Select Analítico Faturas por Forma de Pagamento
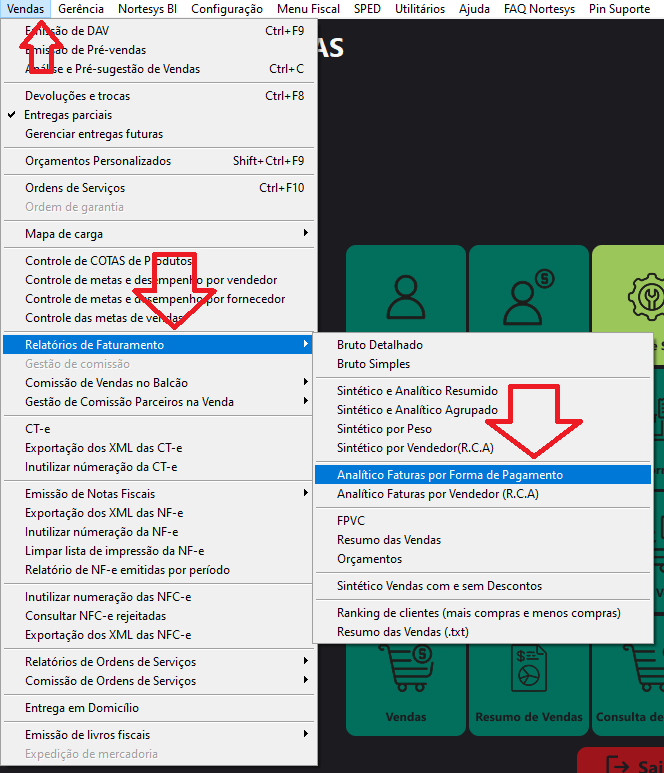Image resolution: width=664 pixels, height=773 pixels. 450,475
